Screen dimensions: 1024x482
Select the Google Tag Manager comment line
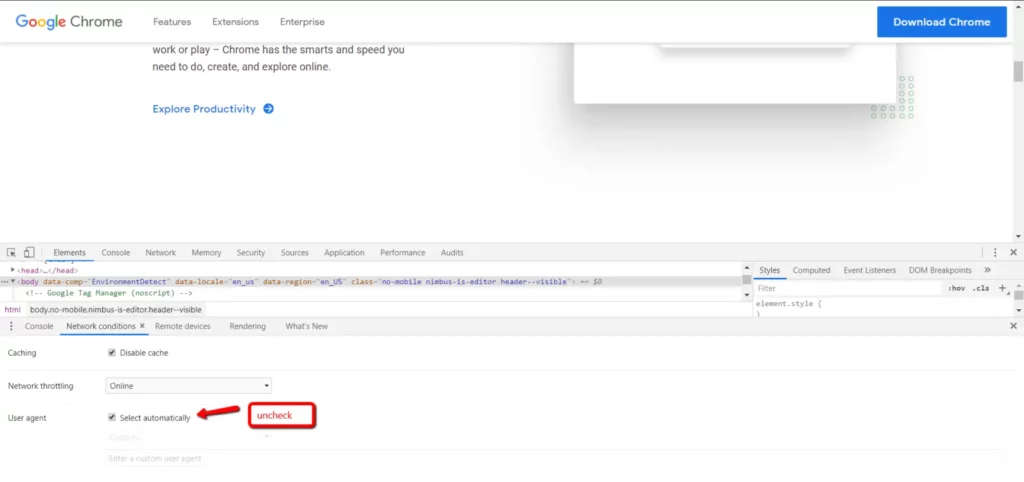point(109,293)
